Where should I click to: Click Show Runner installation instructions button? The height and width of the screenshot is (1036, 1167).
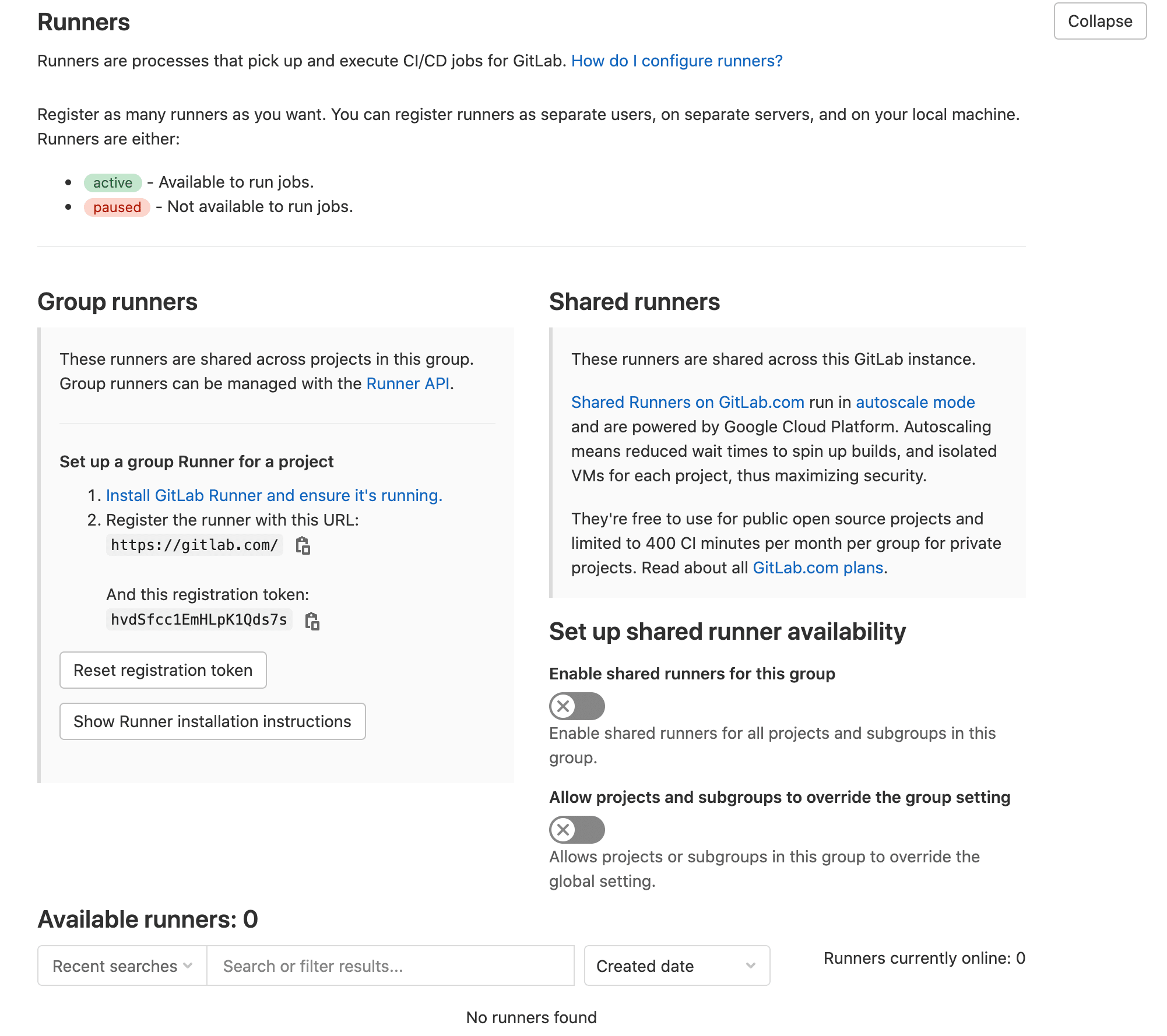(213, 720)
